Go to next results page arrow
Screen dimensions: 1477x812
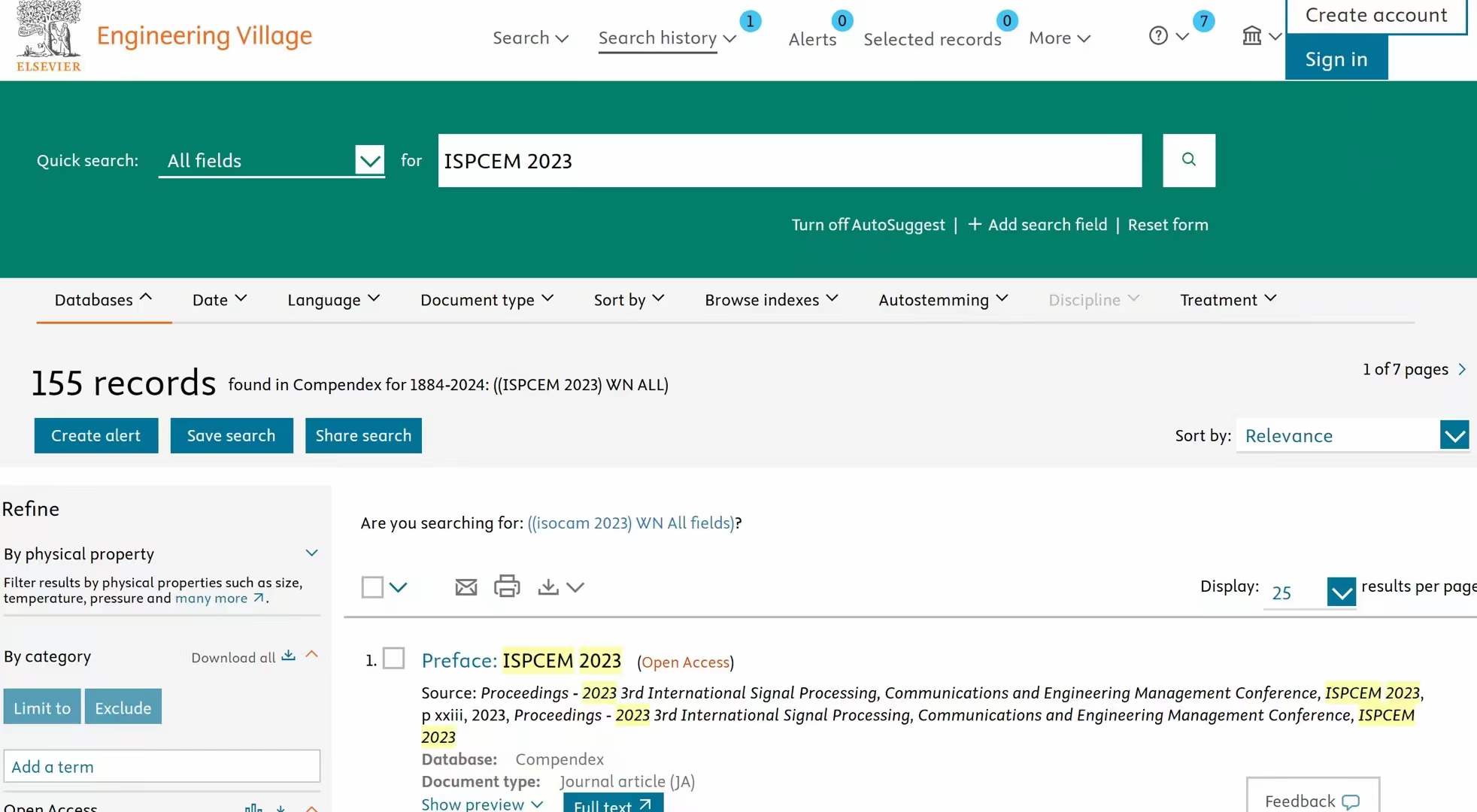pos(1462,369)
